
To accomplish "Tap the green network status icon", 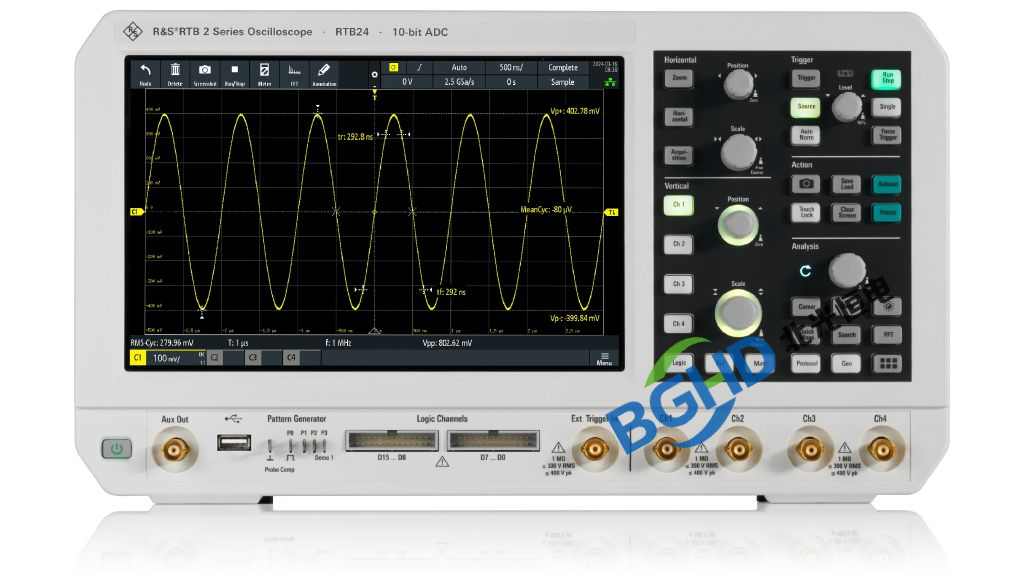I will click(610, 82).
